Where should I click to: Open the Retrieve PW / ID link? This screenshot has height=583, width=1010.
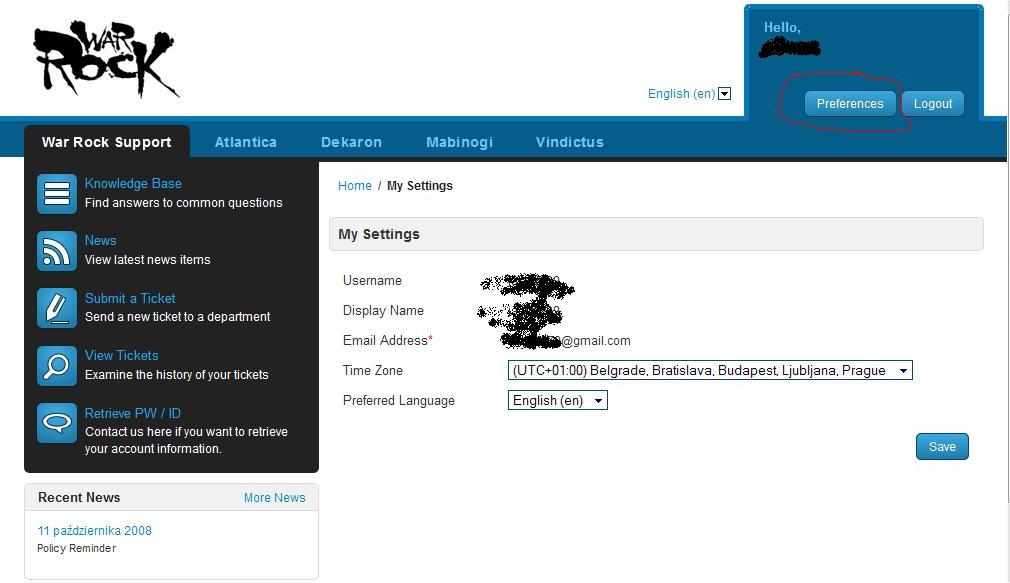coord(133,414)
